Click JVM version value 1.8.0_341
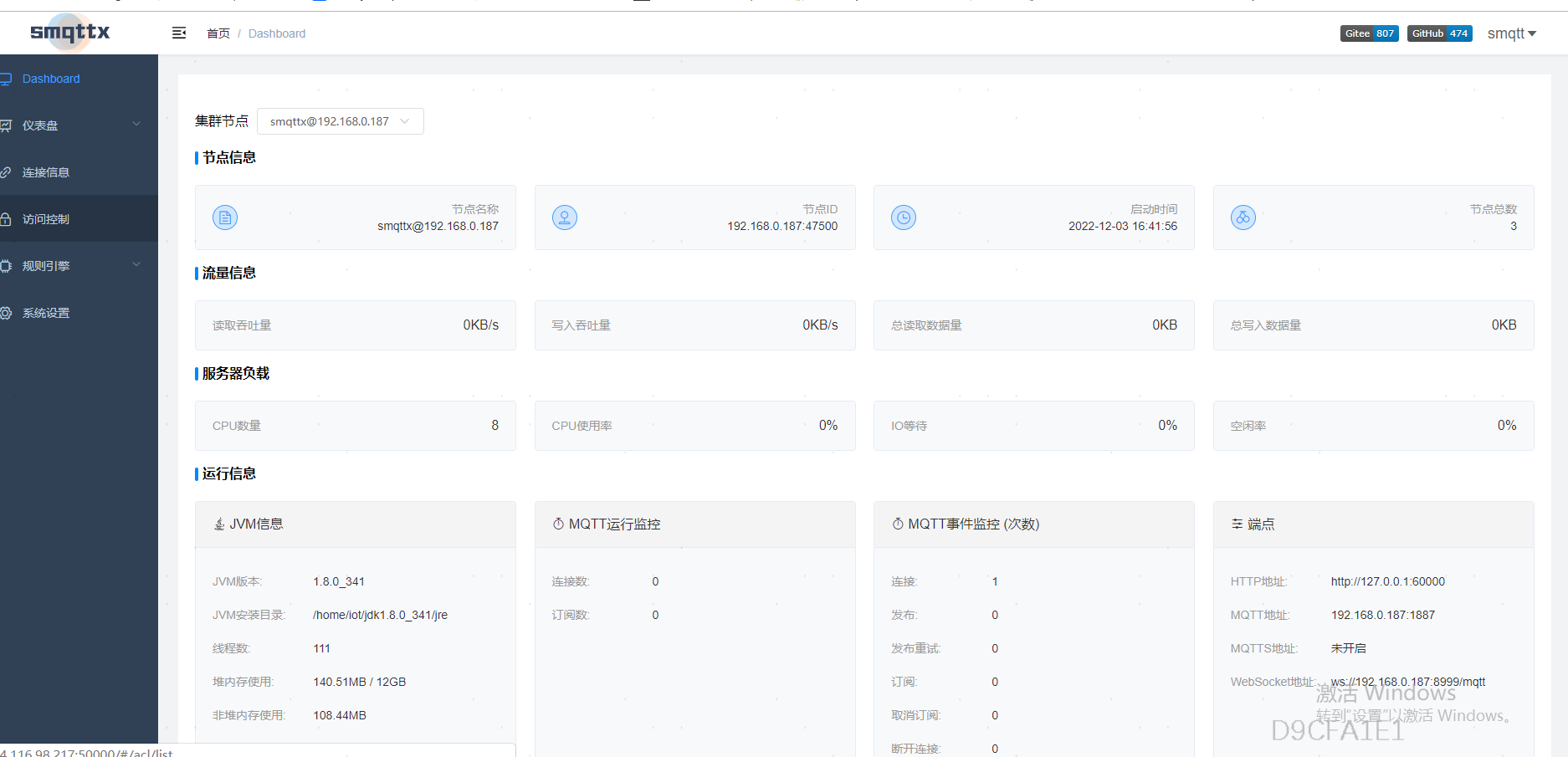The height and width of the screenshot is (757, 1568). pos(339,581)
